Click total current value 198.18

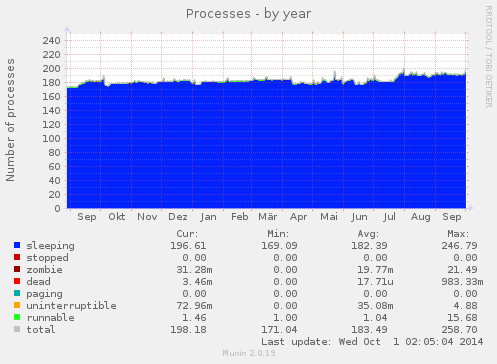(x=188, y=330)
